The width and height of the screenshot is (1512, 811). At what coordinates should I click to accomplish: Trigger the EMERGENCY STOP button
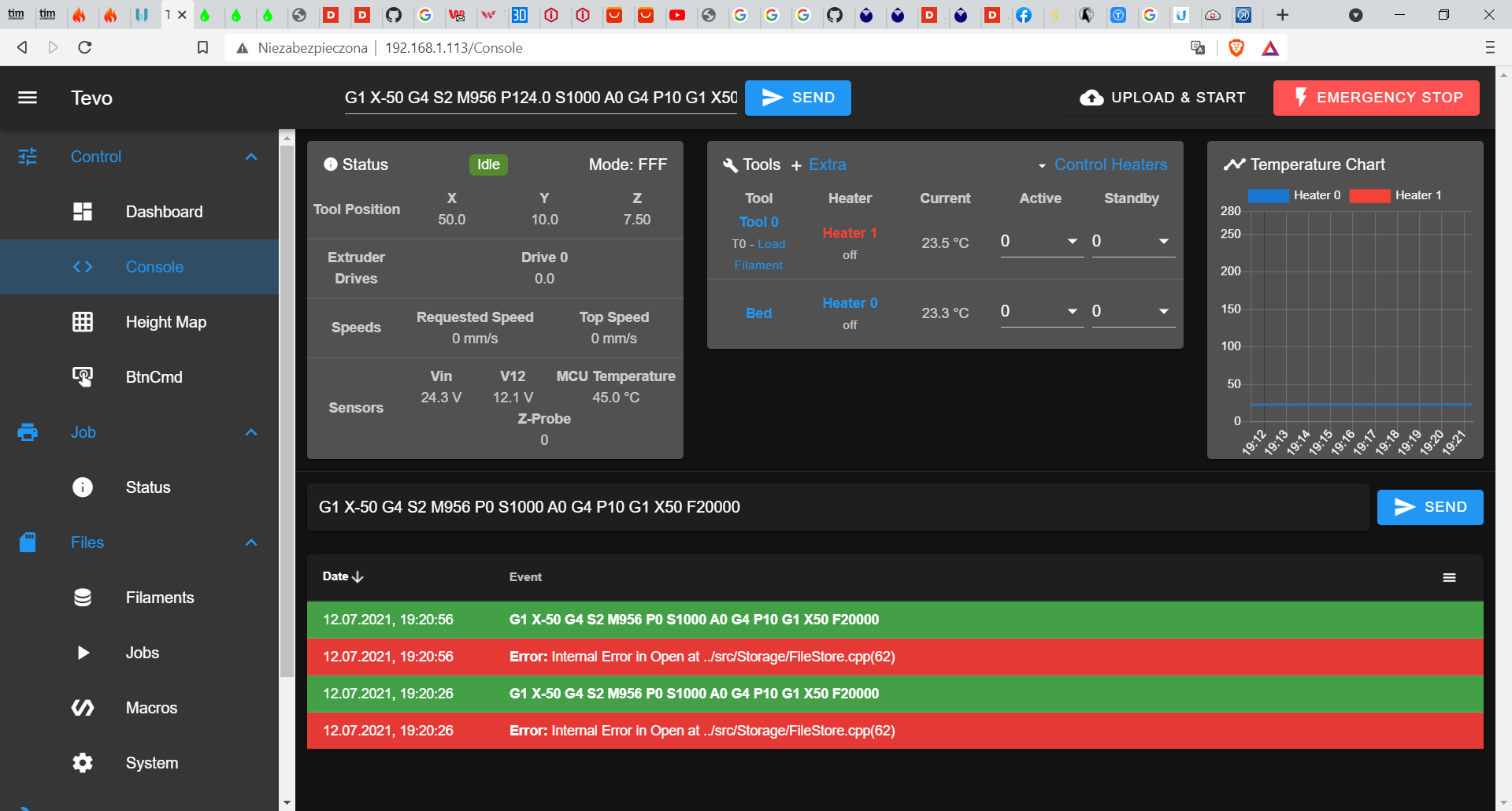[x=1377, y=98]
